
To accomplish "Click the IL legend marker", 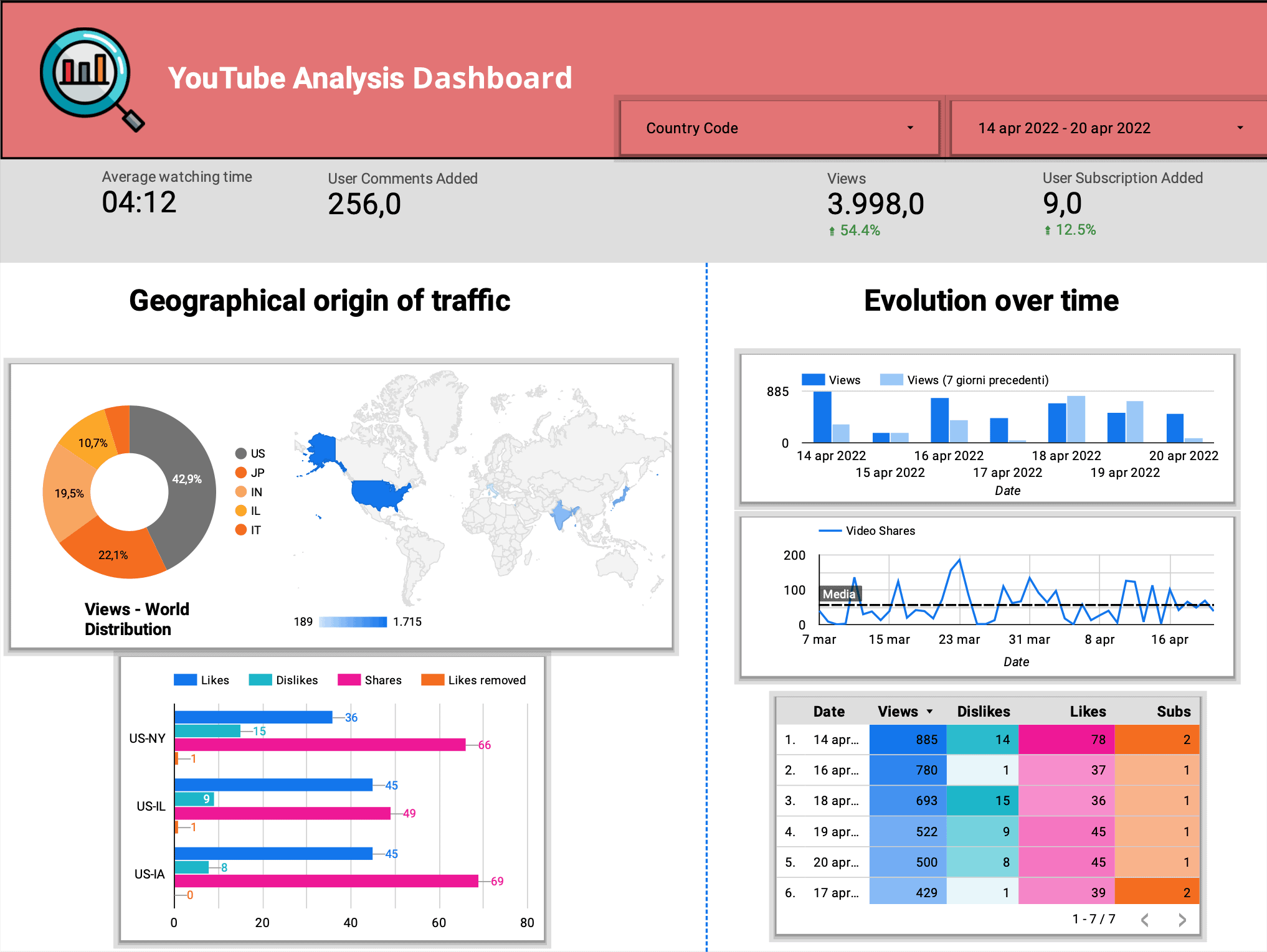I will coord(242,511).
